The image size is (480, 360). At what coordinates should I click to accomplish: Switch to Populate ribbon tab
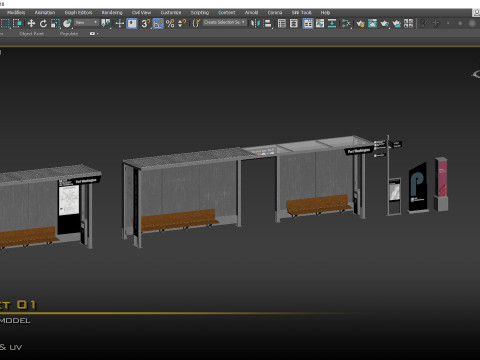point(69,34)
